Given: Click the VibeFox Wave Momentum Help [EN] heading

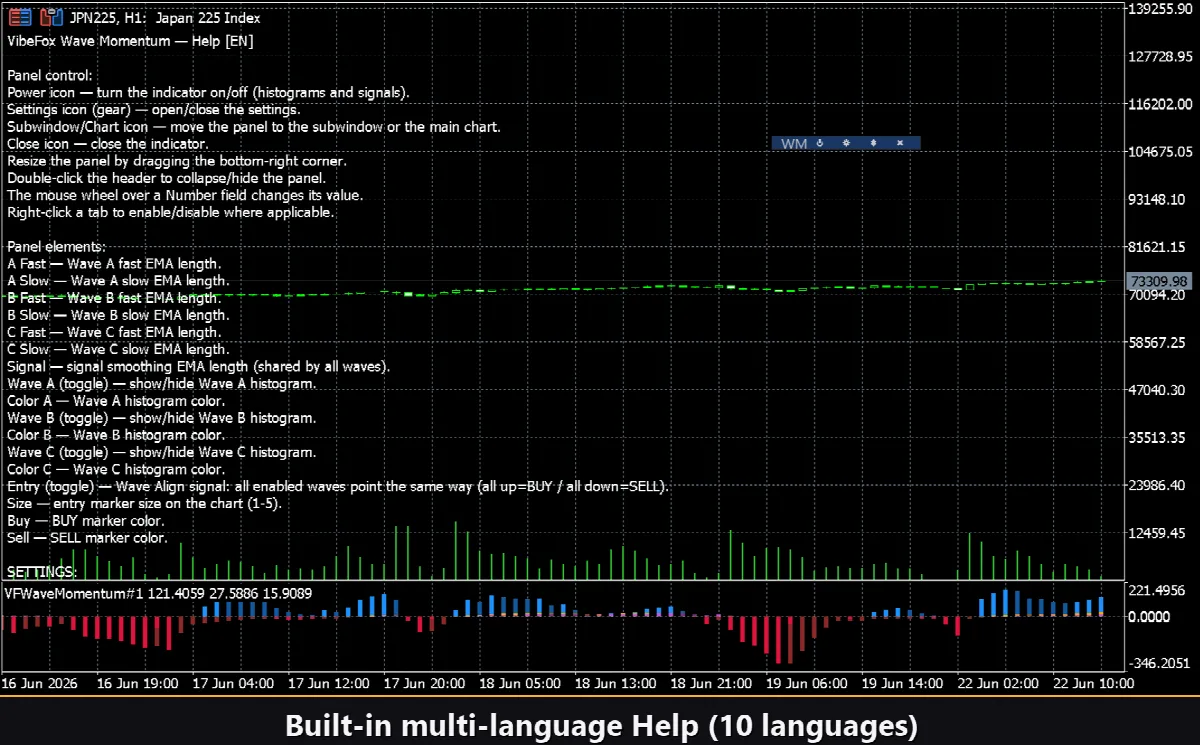Looking at the screenshot, I should (130, 41).
